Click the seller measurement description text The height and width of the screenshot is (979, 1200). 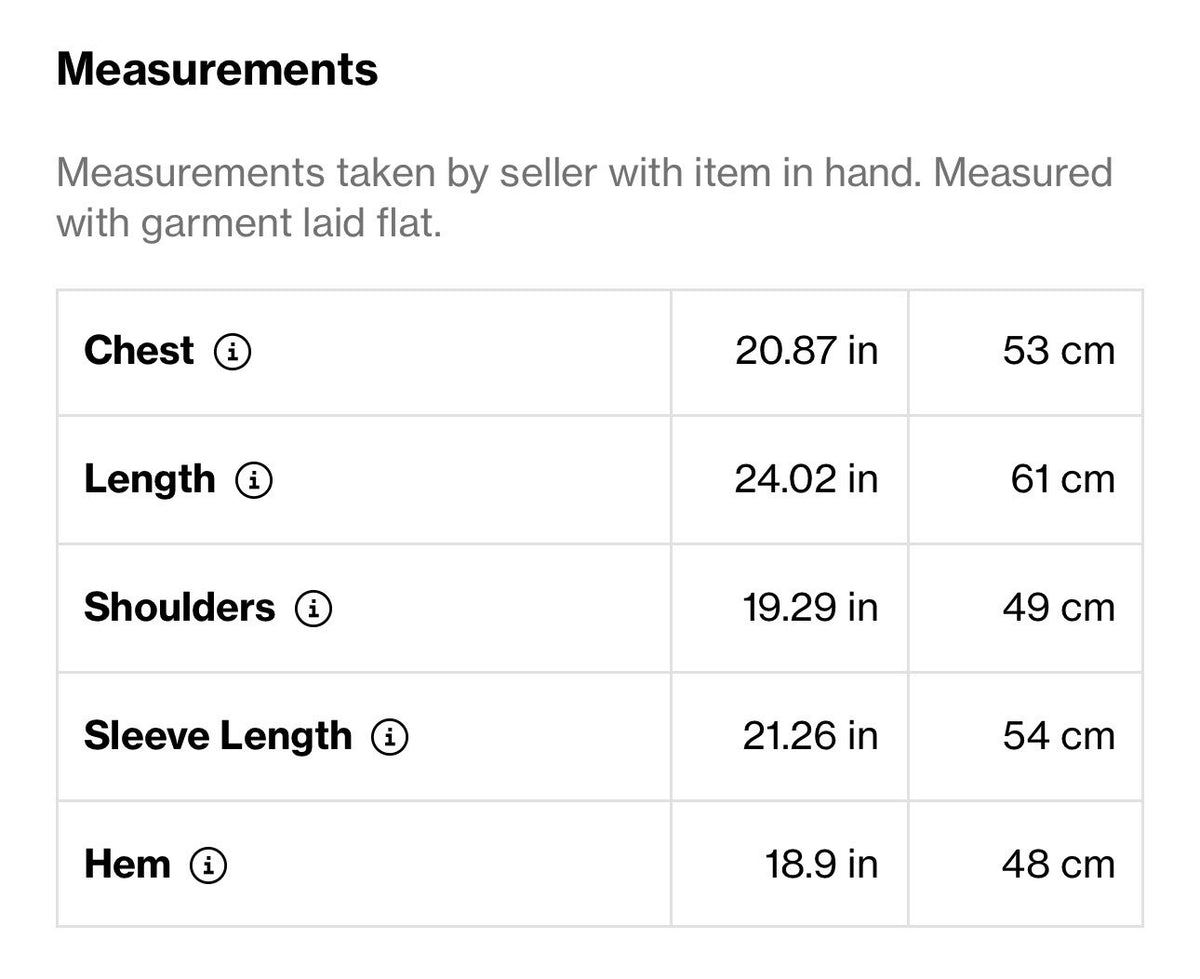click(x=584, y=198)
